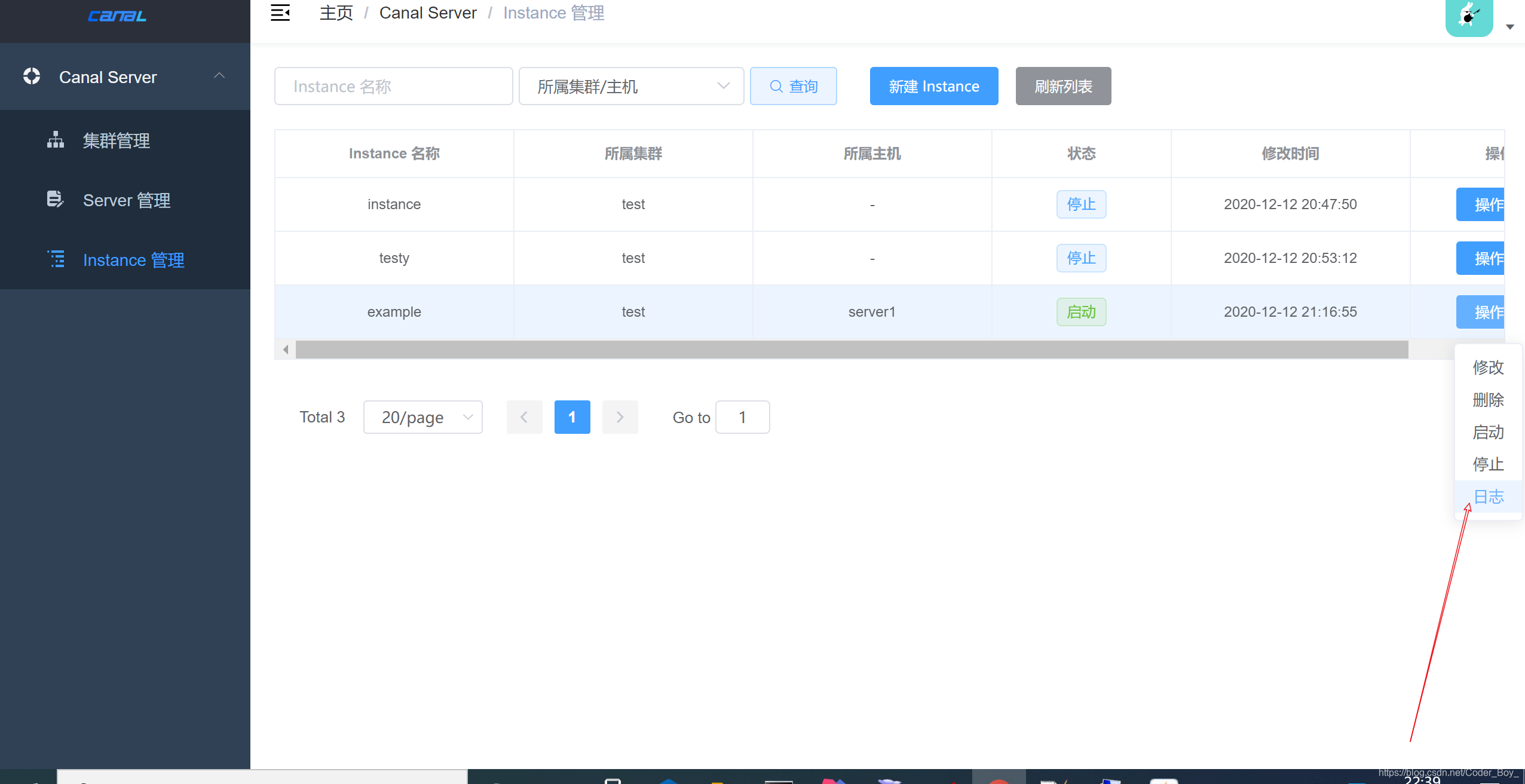
Task: Open the 20/page size dropdown
Action: [x=423, y=417]
